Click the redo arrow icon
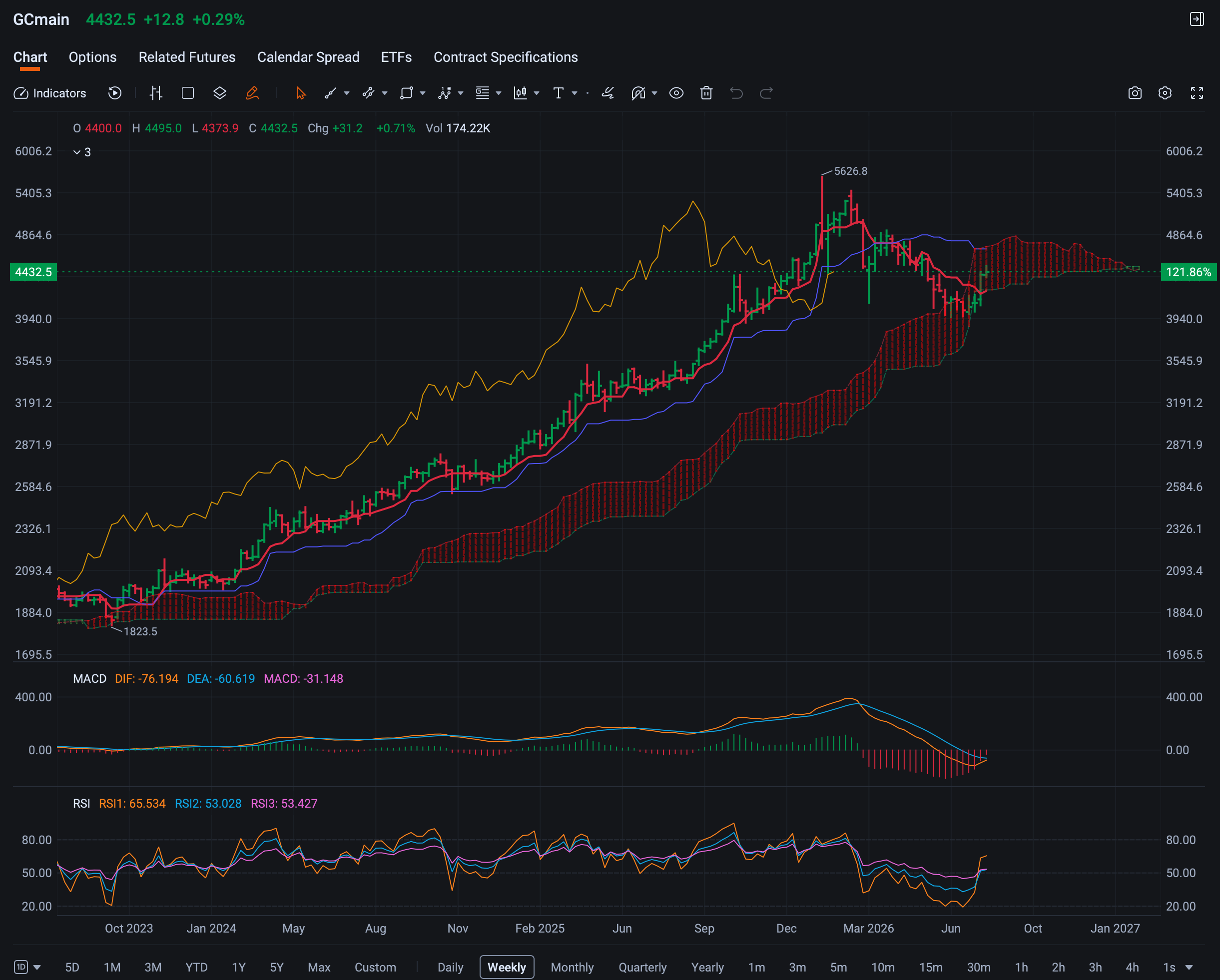 (766, 93)
